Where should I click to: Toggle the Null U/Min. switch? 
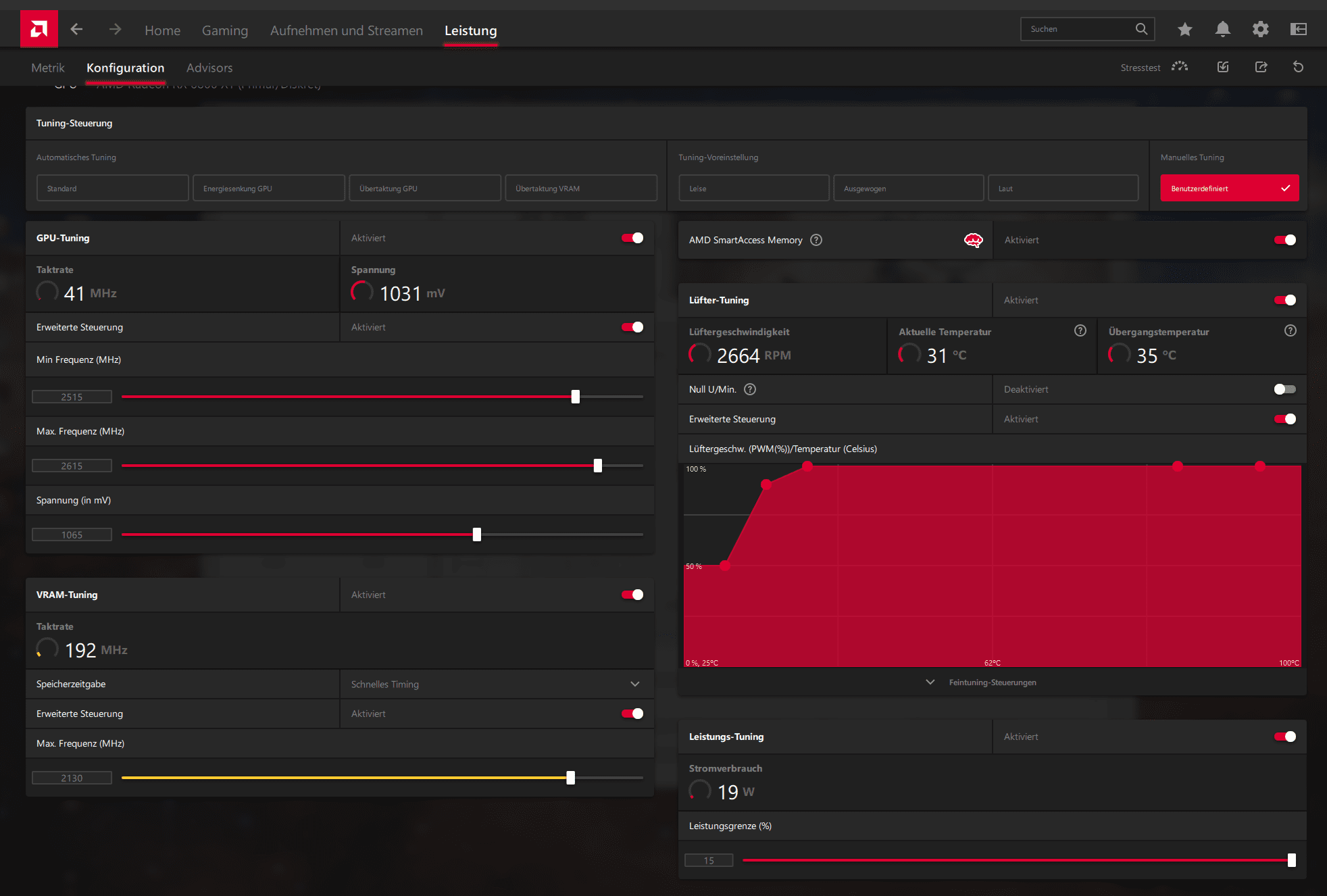pyautogui.click(x=1284, y=389)
